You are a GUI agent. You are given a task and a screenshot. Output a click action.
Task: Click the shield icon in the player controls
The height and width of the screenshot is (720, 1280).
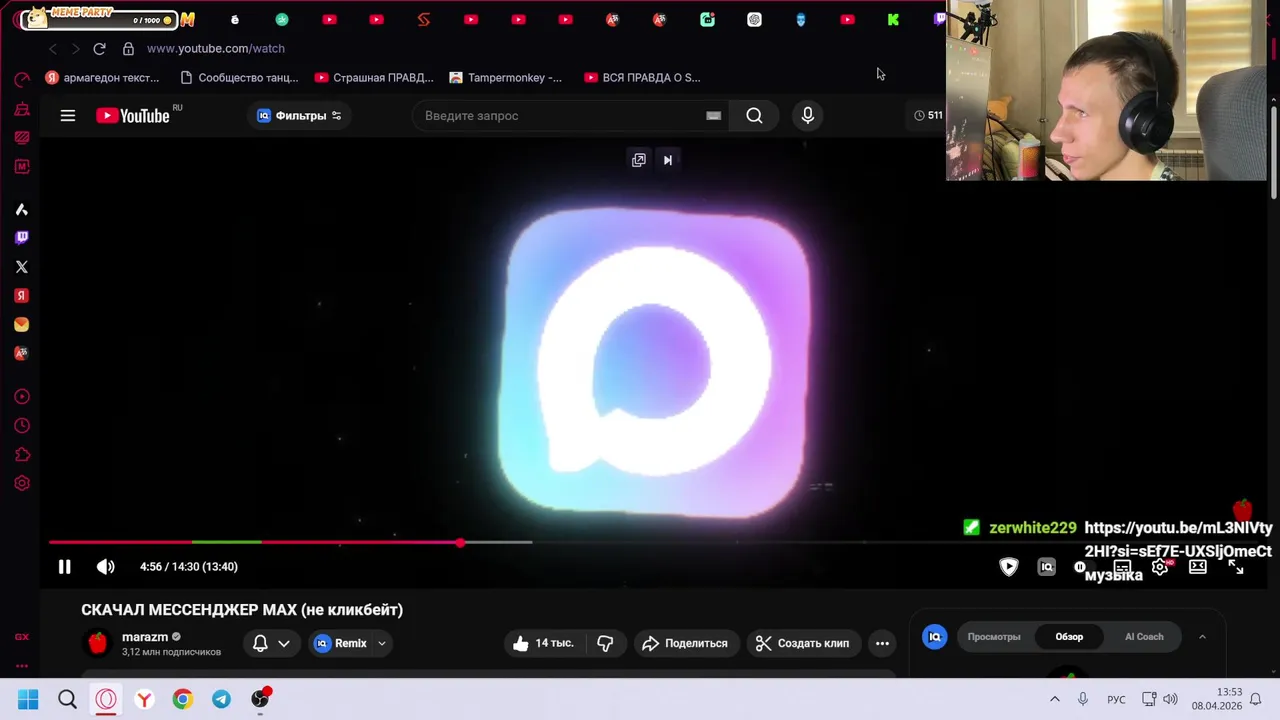(x=1009, y=567)
